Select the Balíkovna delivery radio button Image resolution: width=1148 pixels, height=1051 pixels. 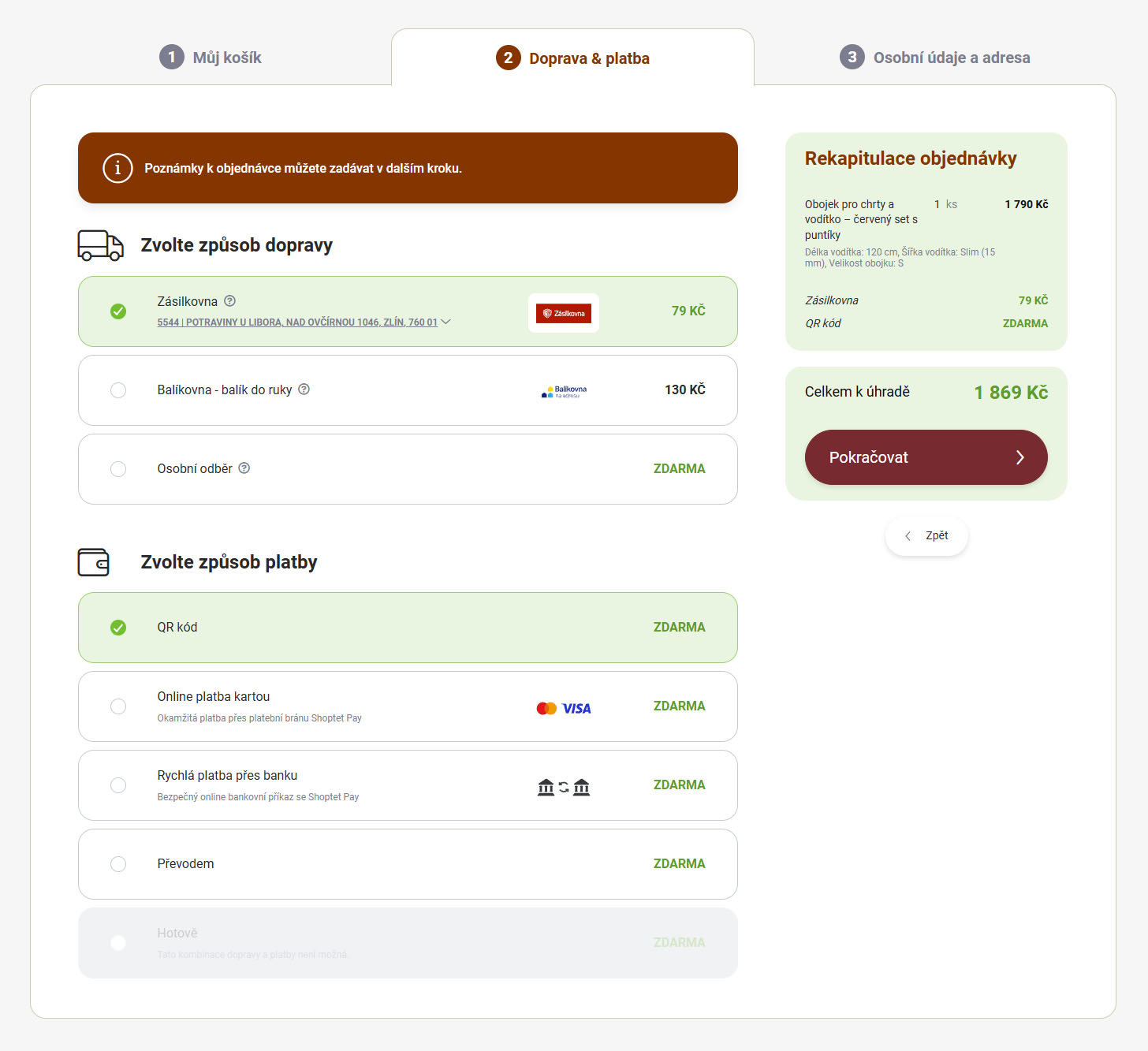[118, 390]
